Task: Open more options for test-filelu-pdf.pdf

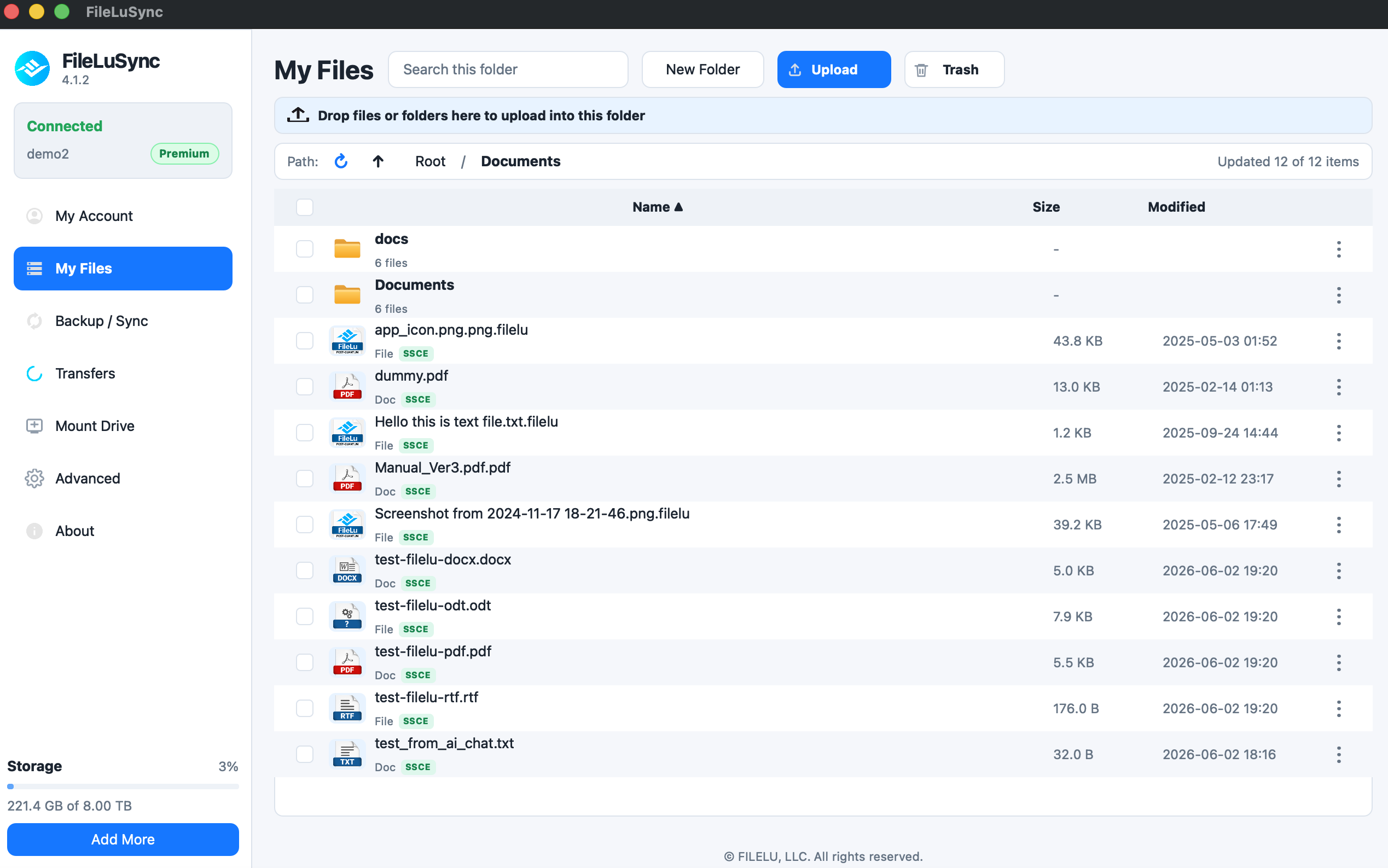Action: (1338, 662)
